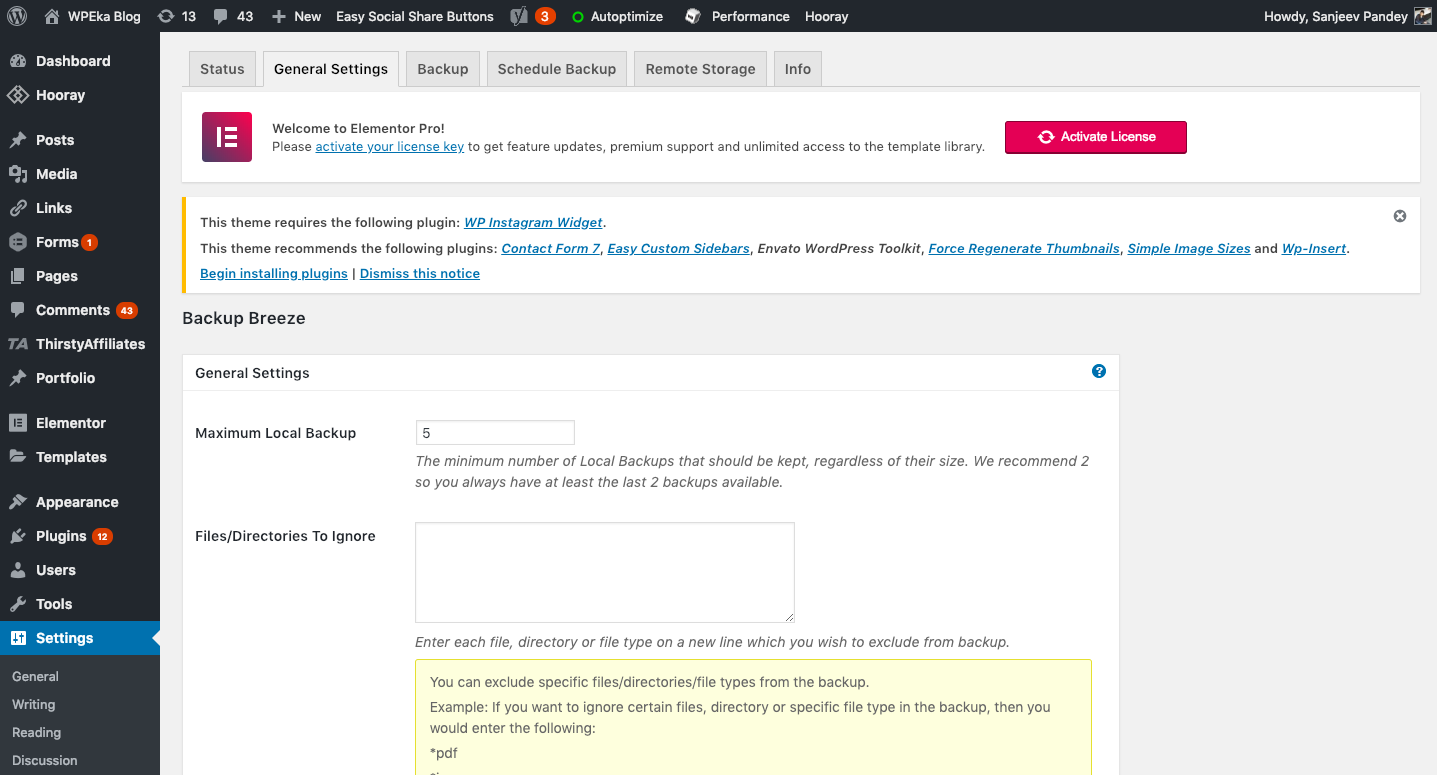Open the Contact Form 7 link
This screenshot has height=775, width=1437.
(x=550, y=249)
